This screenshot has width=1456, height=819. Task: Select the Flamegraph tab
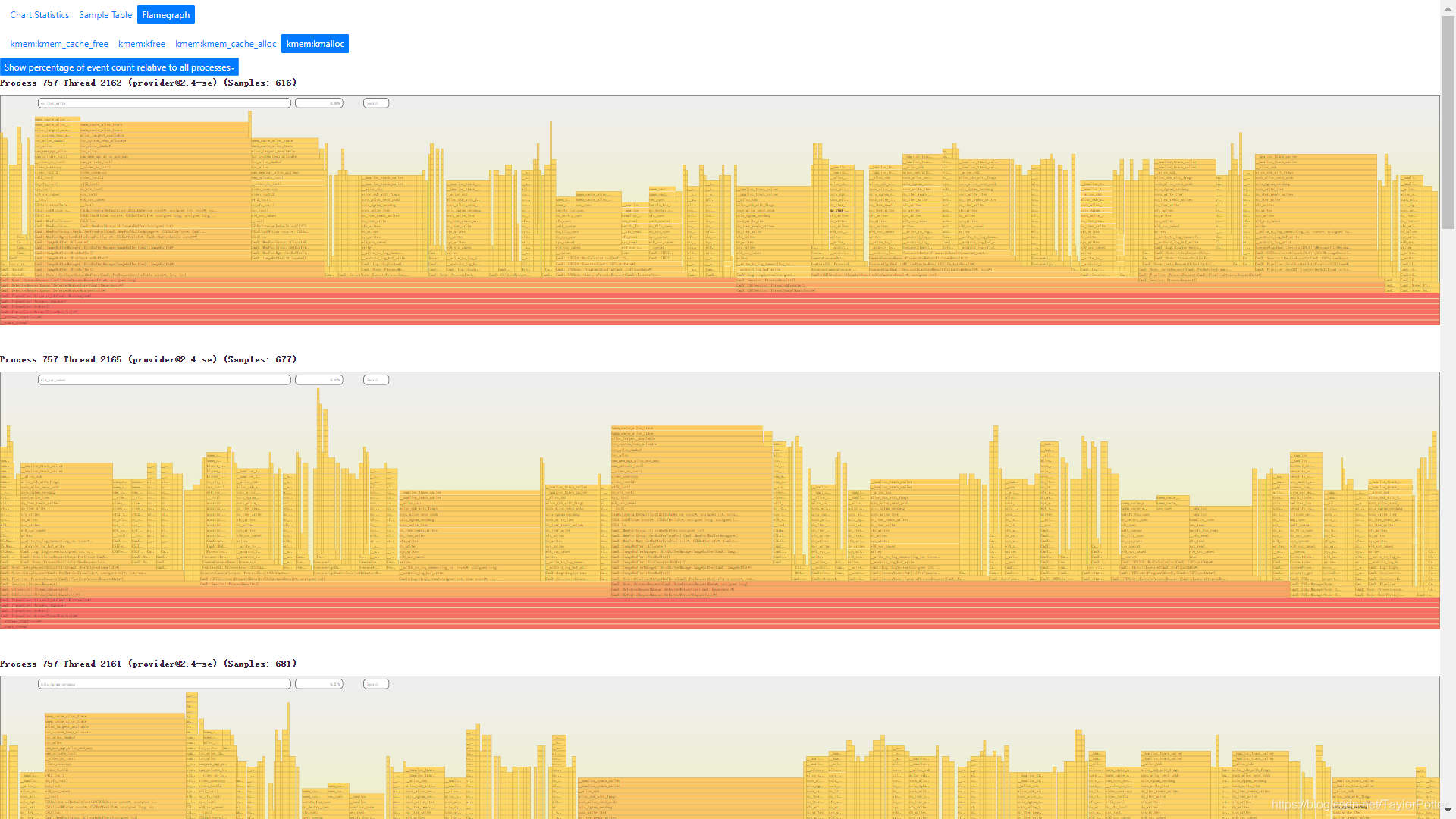(165, 15)
